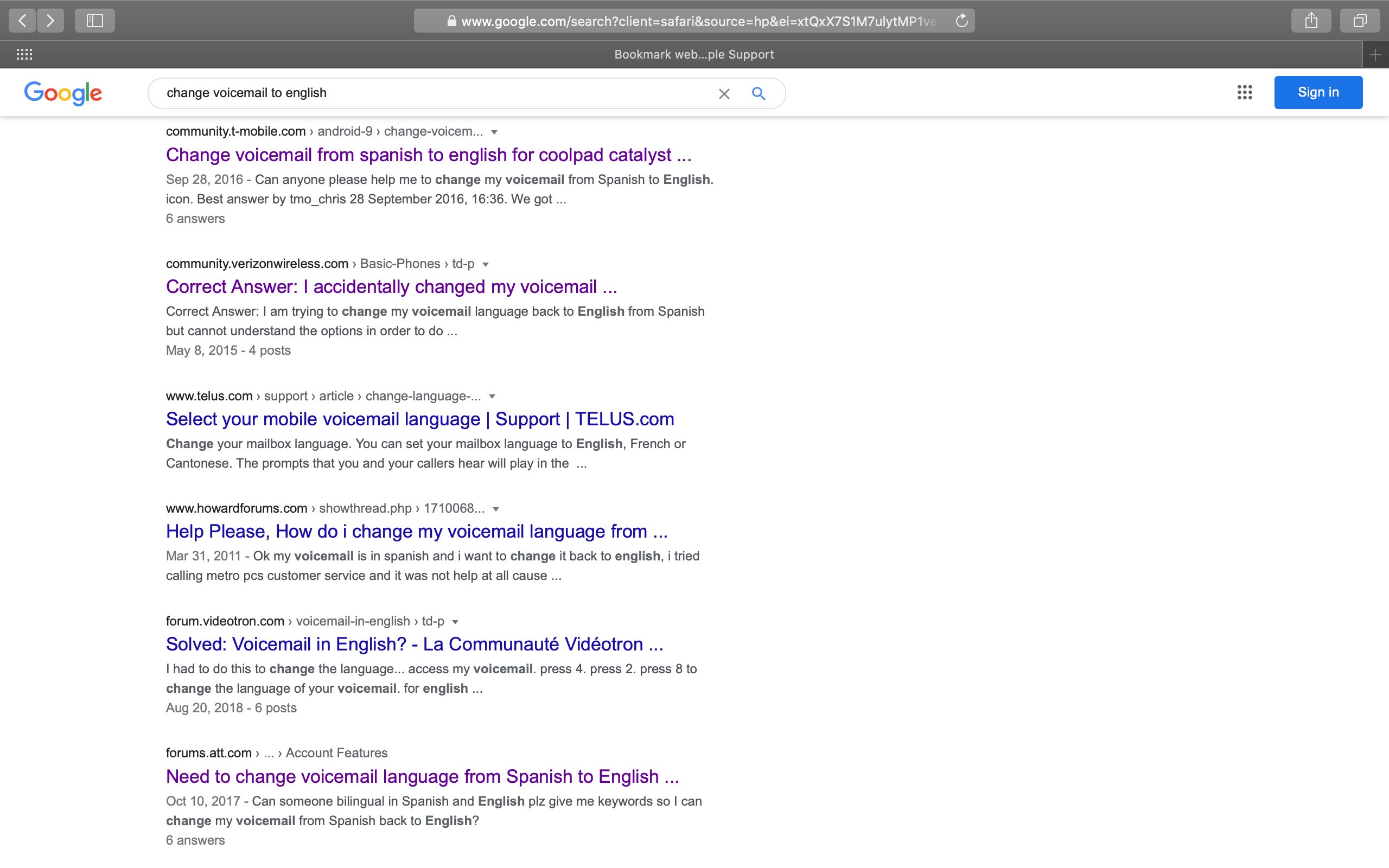The width and height of the screenshot is (1389, 868).
Task: Expand the verizonwireless result dropdown arrow
Action: (x=486, y=264)
